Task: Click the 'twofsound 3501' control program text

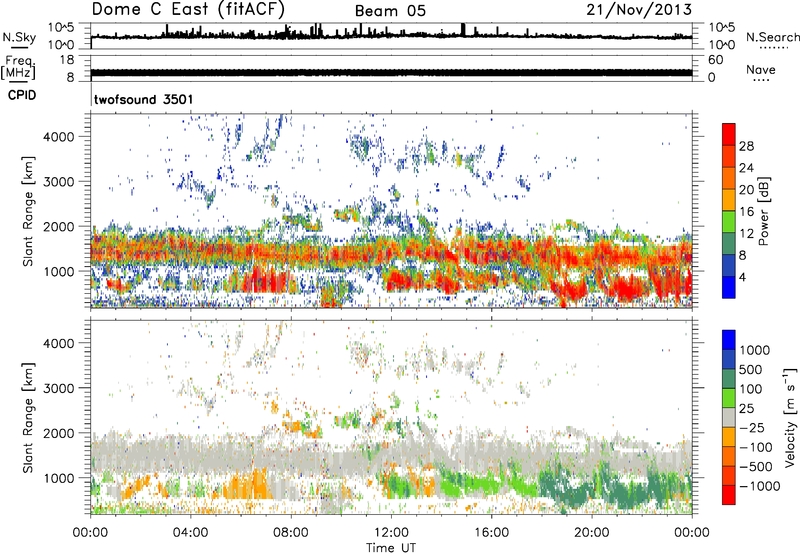Action: pos(144,99)
